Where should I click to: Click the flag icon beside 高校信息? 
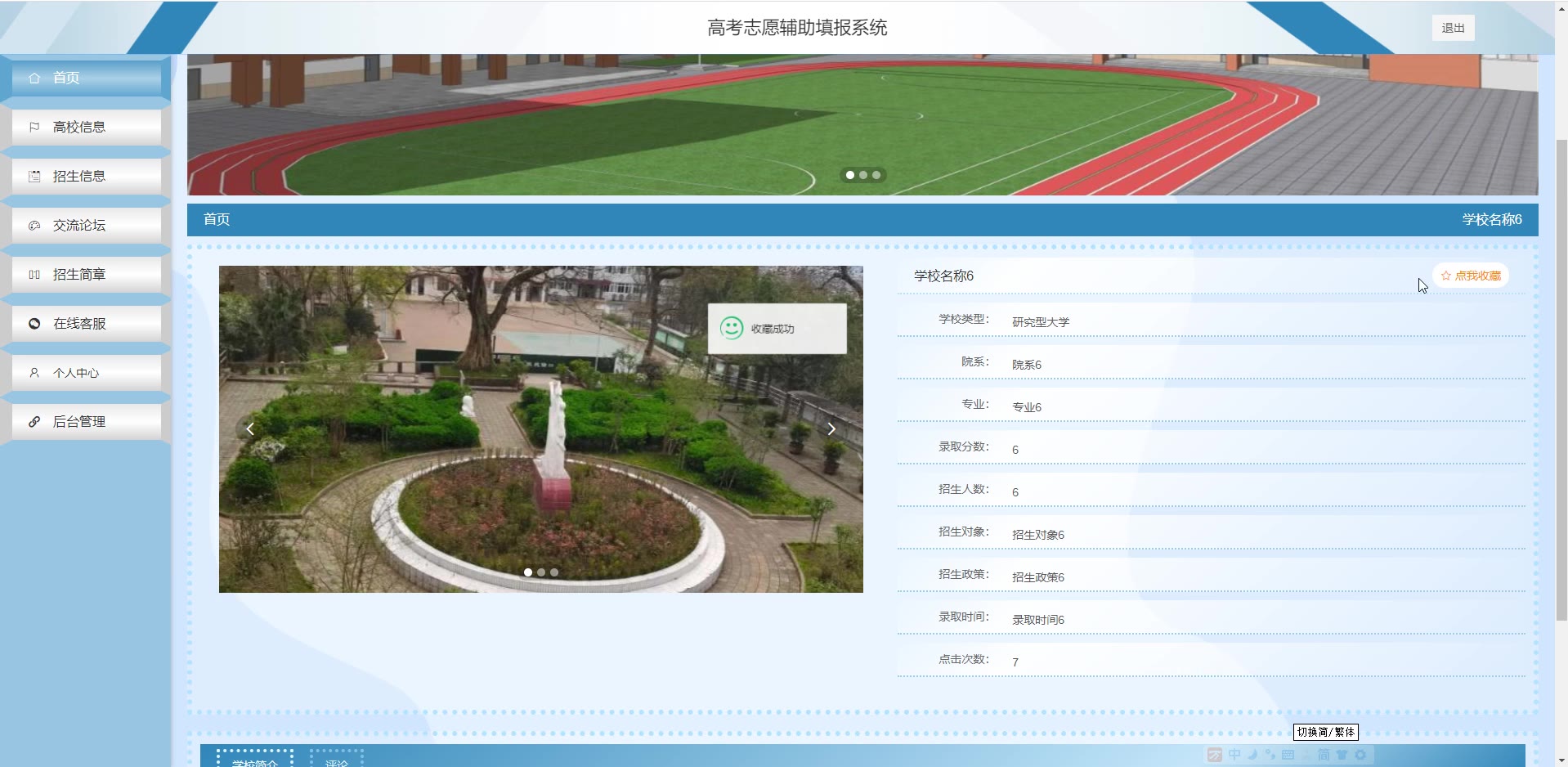coord(34,128)
